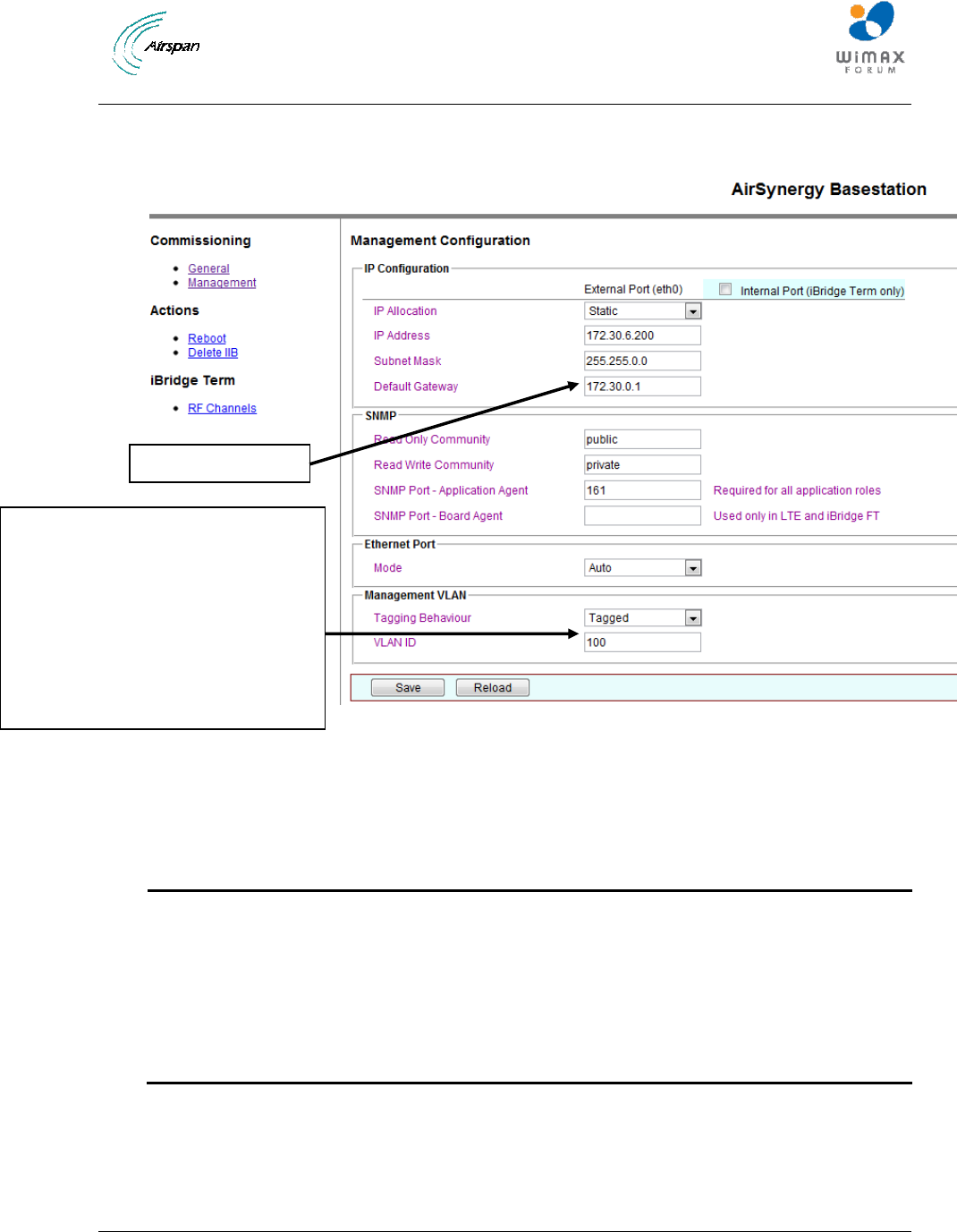The image size is (957, 1232).
Task: Click the IP Allocation label
Action: click(405, 310)
